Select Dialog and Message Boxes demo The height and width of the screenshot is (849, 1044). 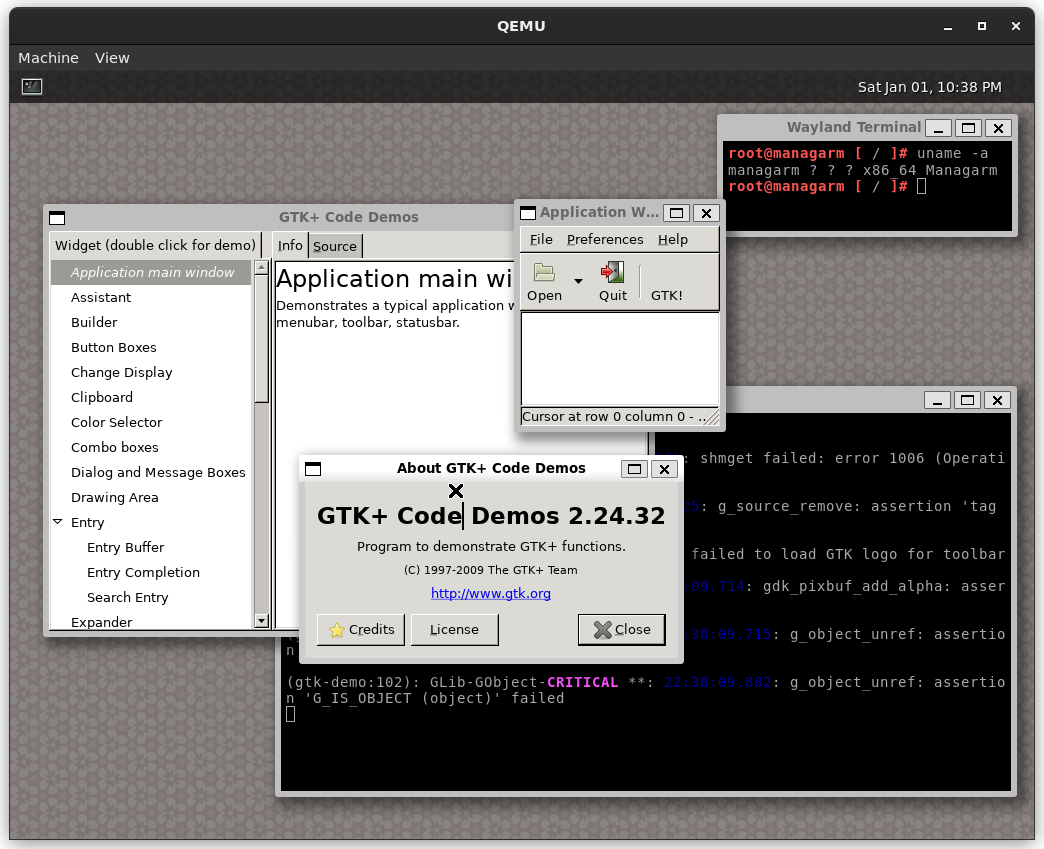coord(152,472)
